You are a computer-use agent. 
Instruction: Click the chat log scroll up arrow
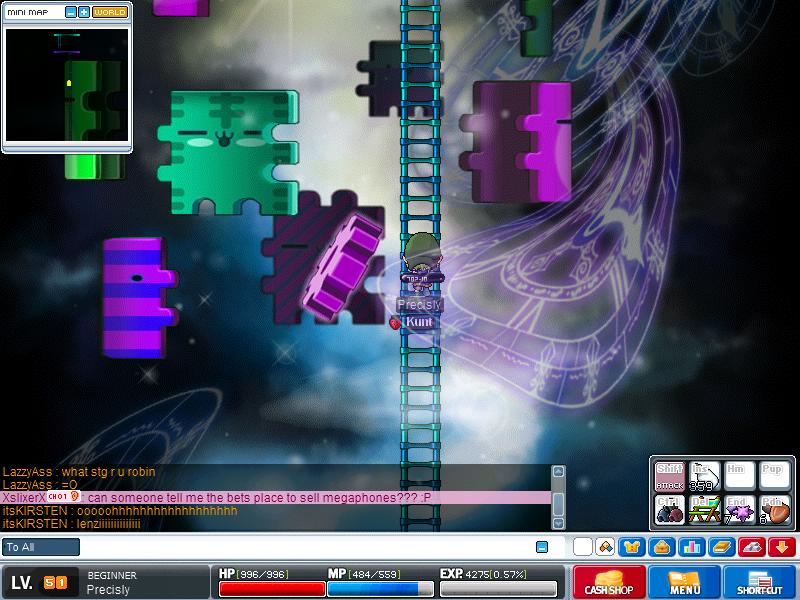coord(558,472)
